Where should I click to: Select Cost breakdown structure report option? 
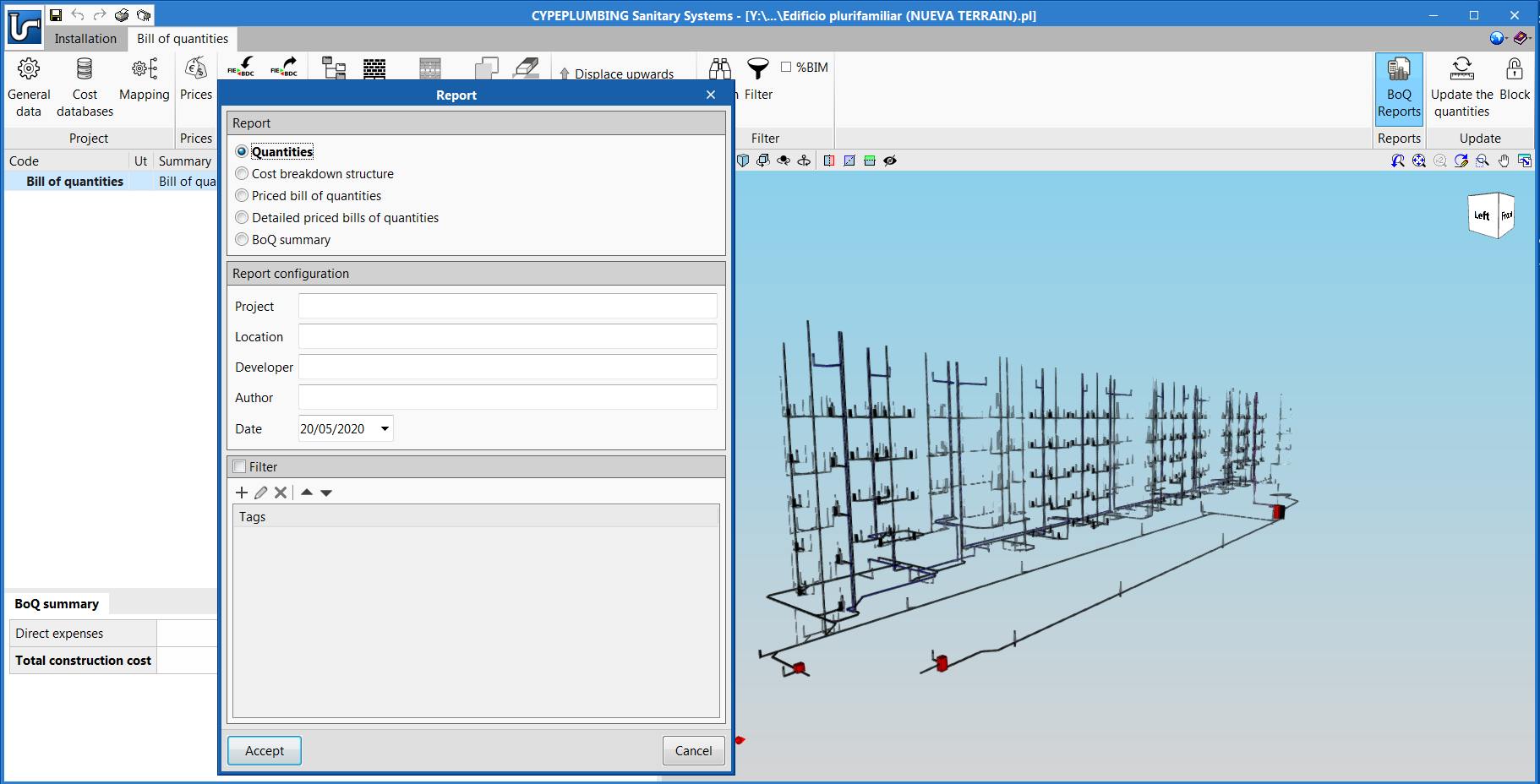click(243, 174)
